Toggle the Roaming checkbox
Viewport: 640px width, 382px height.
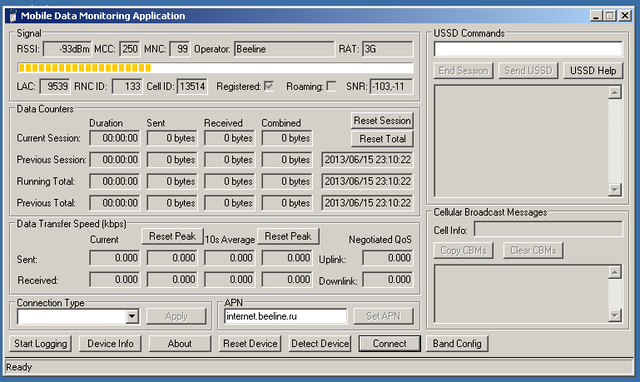pyautogui.click(x=331, y=86)
